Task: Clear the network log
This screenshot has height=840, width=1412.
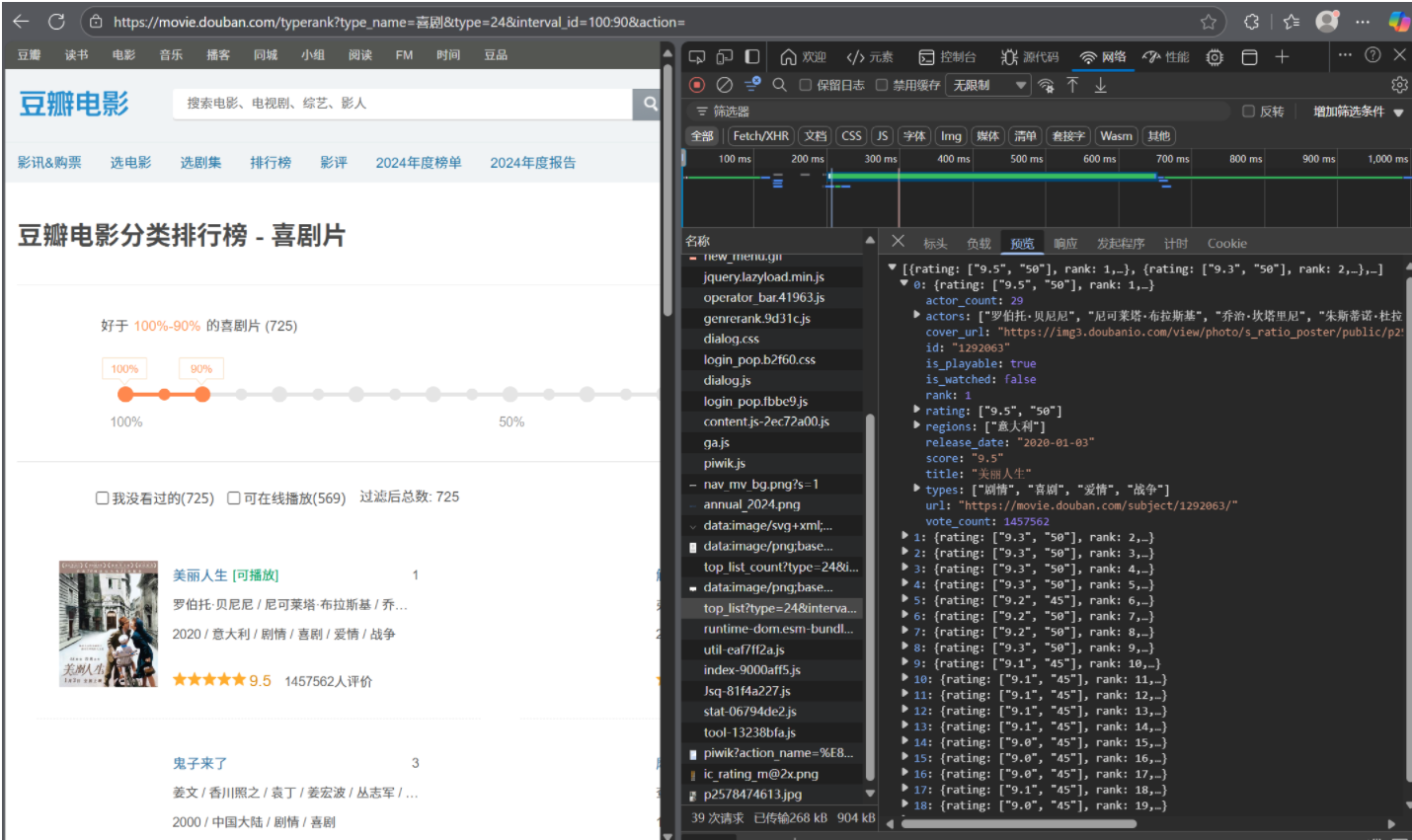Action: point(725,85)
